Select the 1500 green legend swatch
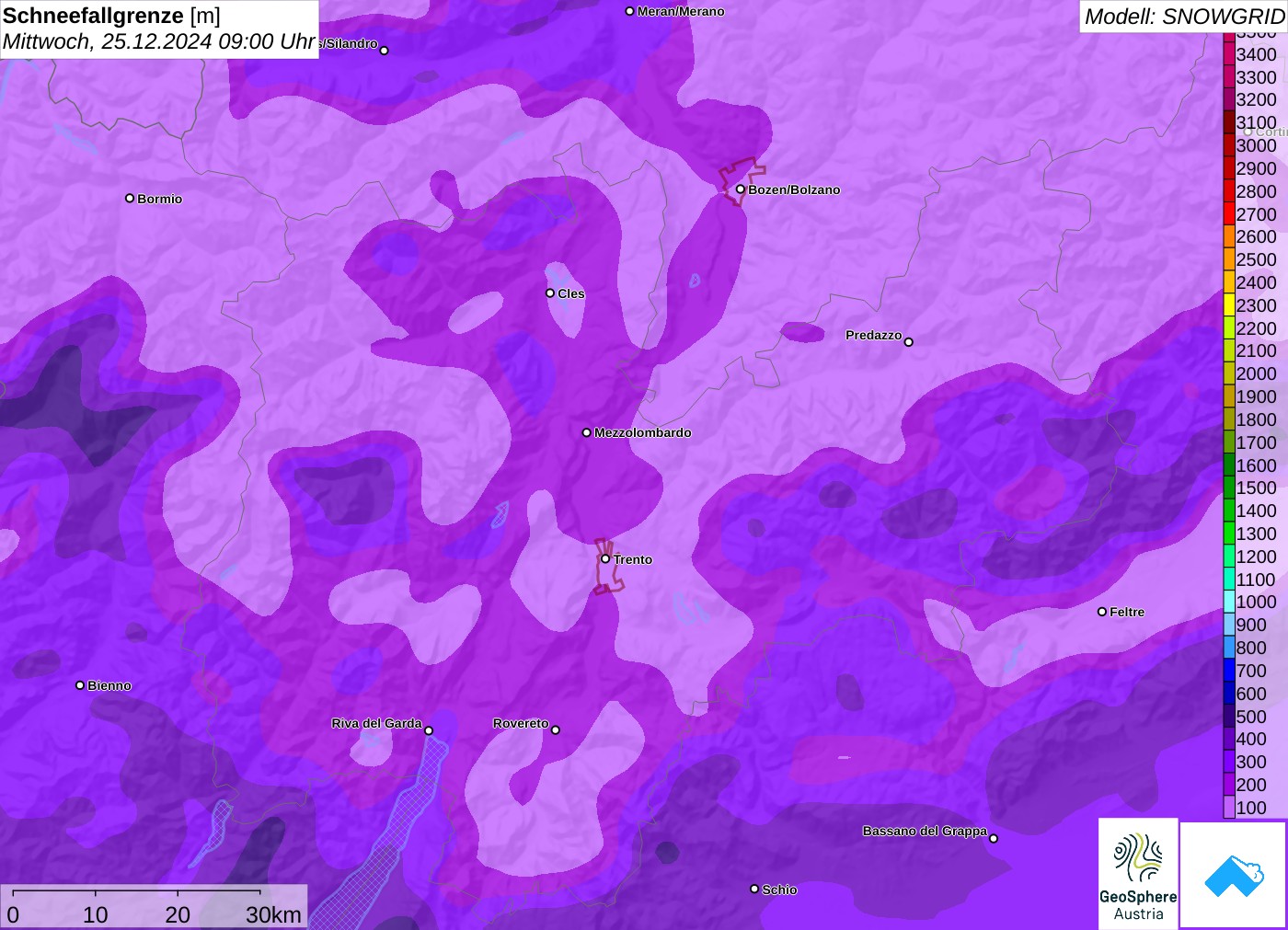 pos(1229,488)
